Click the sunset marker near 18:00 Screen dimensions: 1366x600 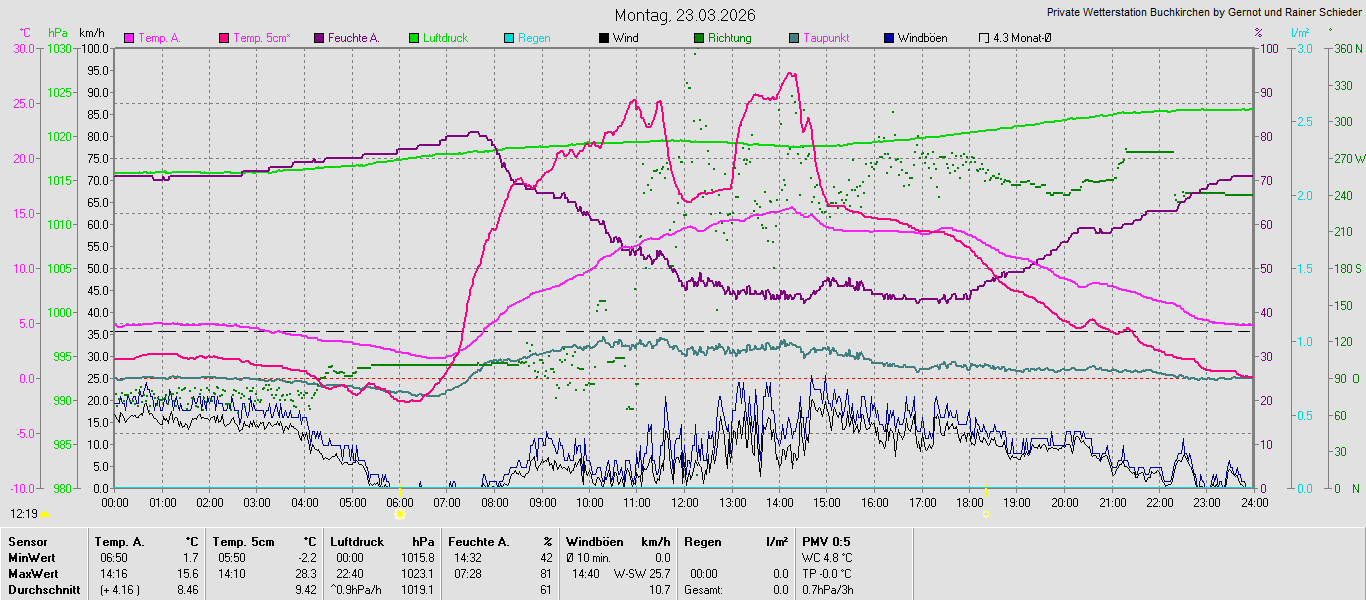coord(986,514)
